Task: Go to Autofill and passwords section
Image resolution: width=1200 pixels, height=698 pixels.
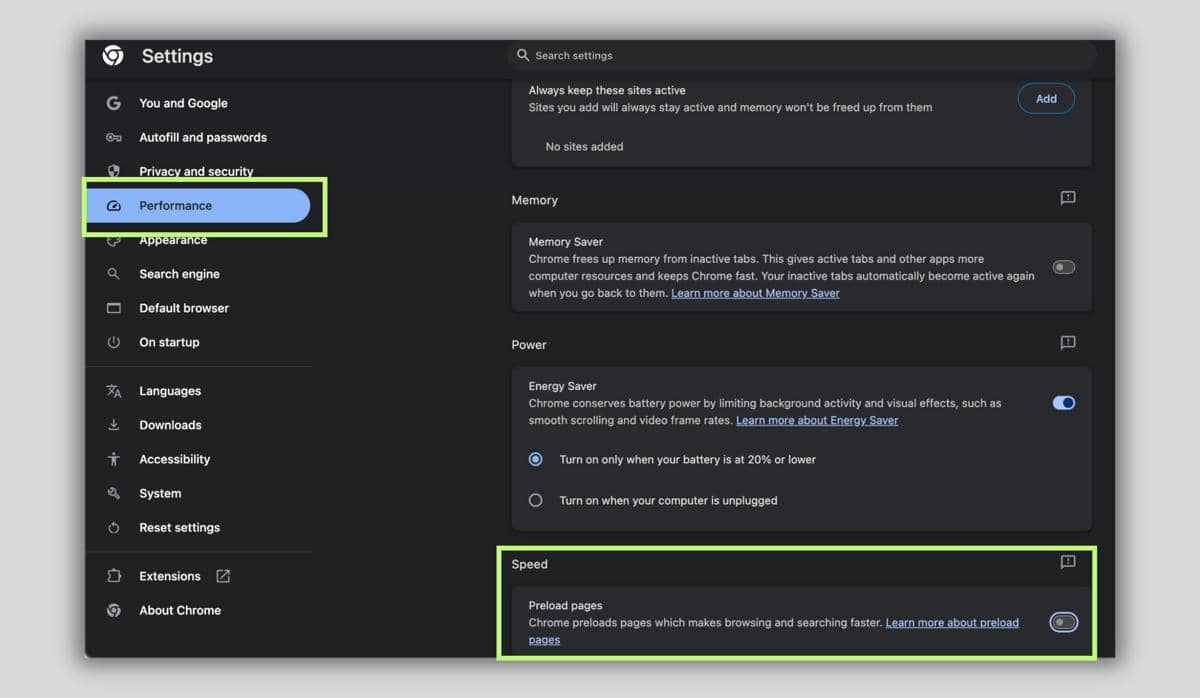Action: (x=203, y=137)
